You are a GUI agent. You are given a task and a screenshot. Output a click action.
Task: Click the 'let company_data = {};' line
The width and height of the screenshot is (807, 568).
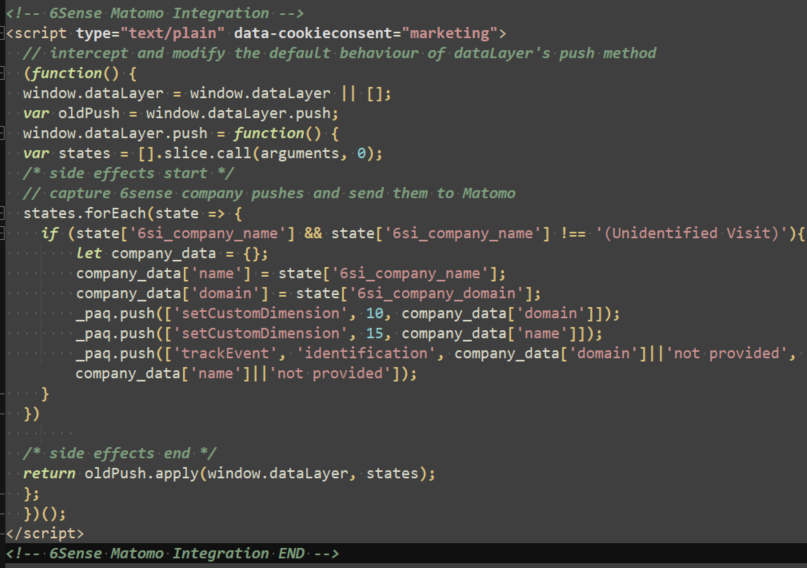coord(172,254)
